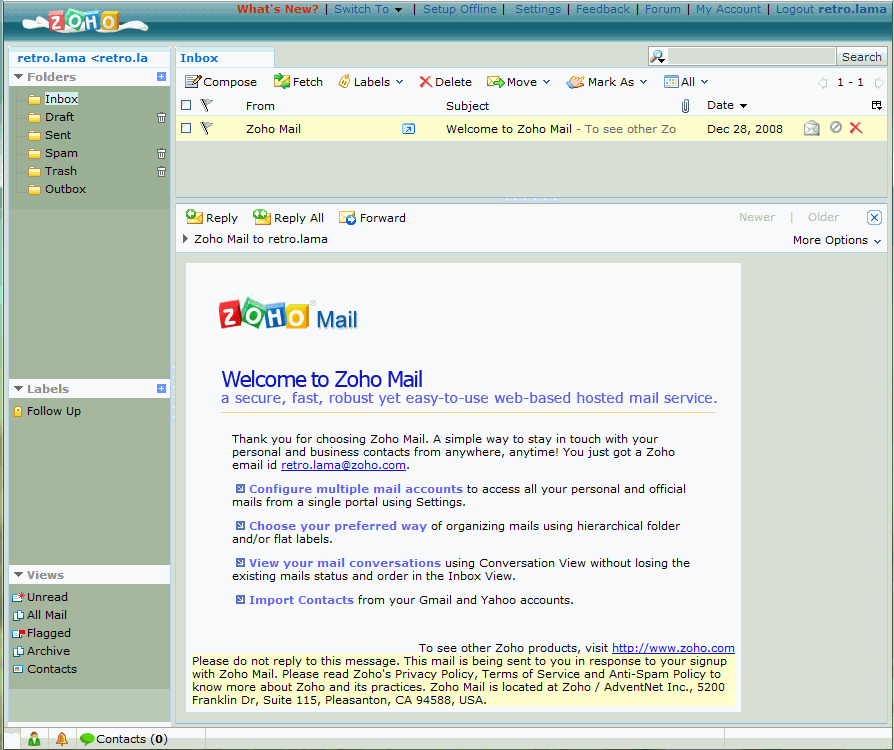Viewport: 894px width, 750px height.
Task: Show the All Mail view
Action: [47, 615]
